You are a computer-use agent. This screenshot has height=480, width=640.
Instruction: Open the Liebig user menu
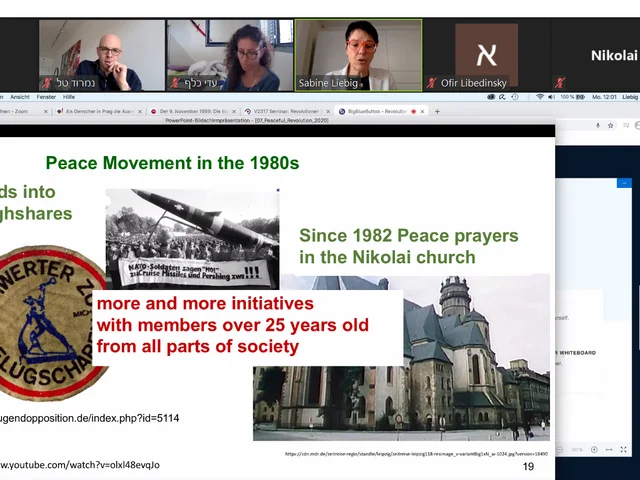pyautogui.click(x=630, y=97)
